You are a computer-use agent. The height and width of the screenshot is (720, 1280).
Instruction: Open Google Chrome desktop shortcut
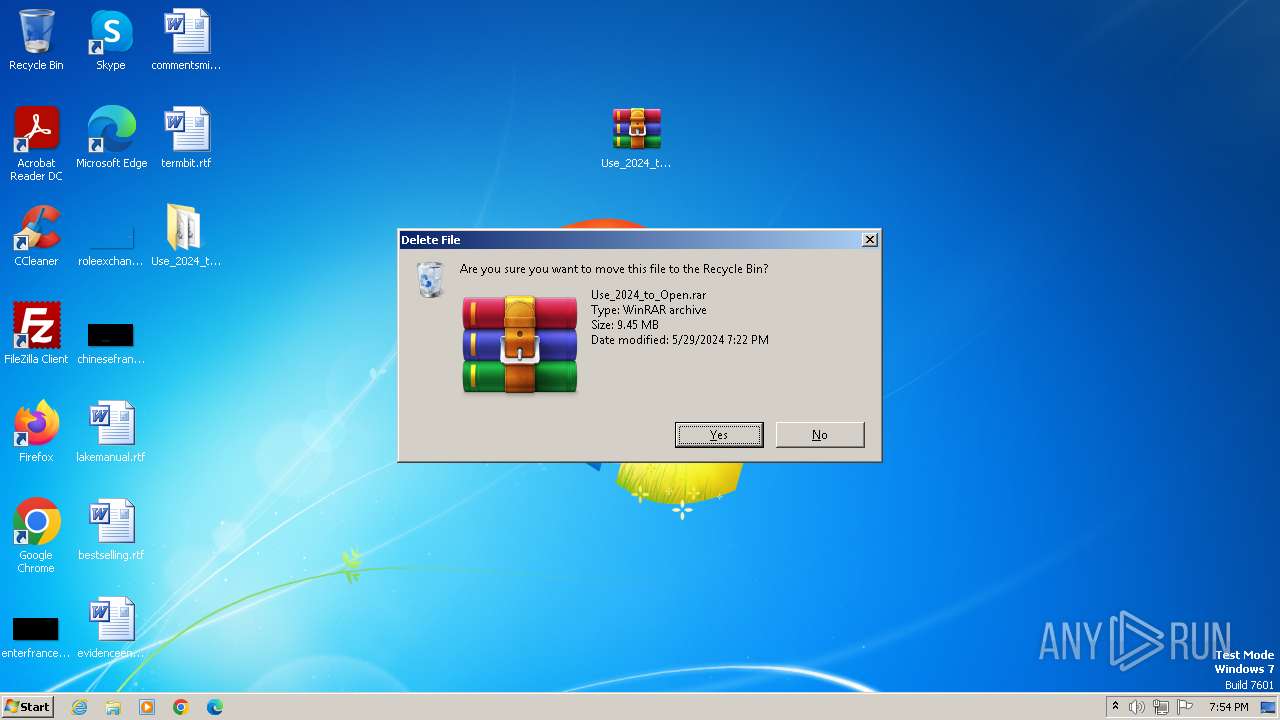point(36,536)
